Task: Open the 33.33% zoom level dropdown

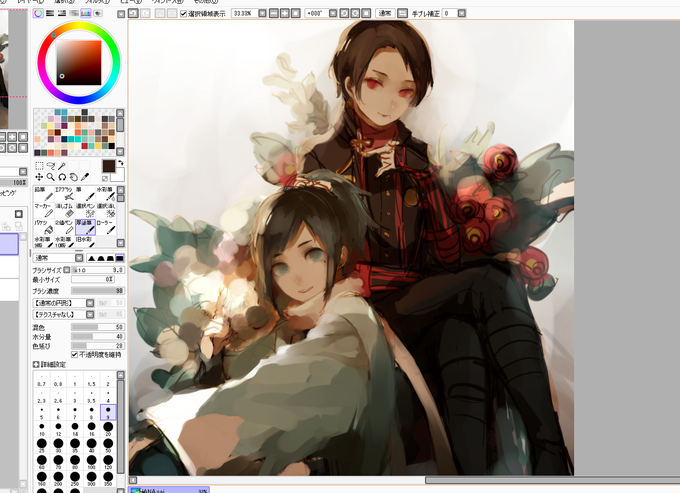Action: pos(262,13)
